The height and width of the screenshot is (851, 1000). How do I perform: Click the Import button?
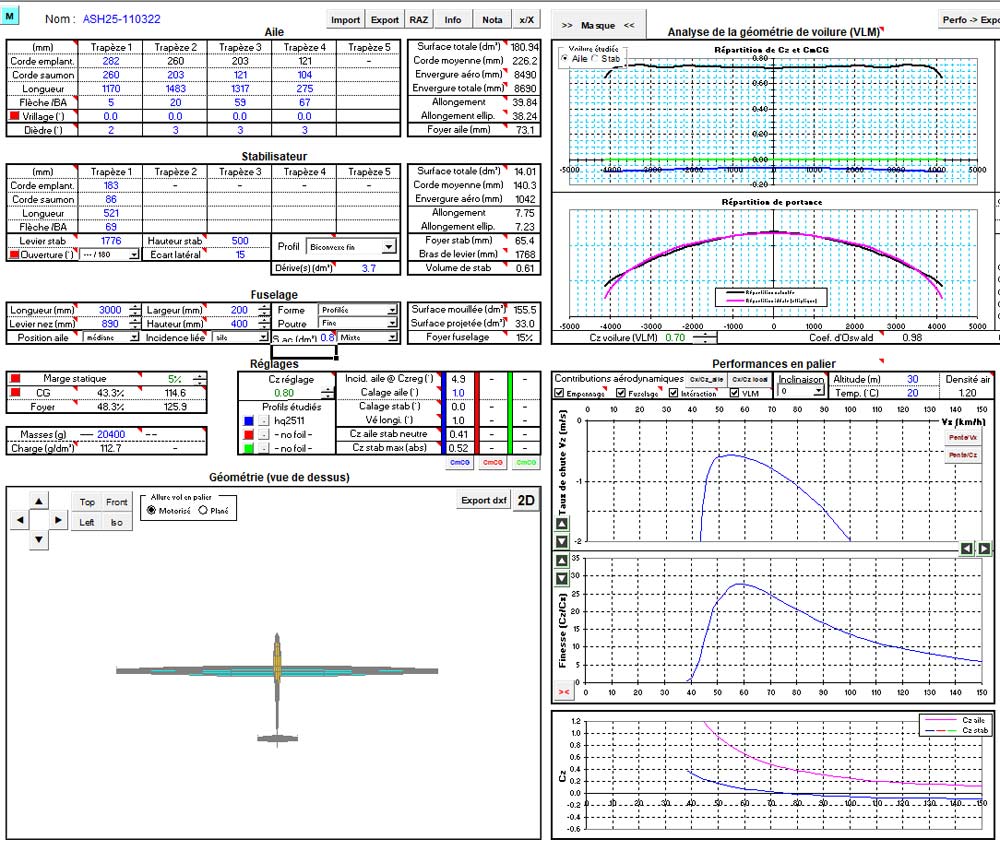[346, 20]
